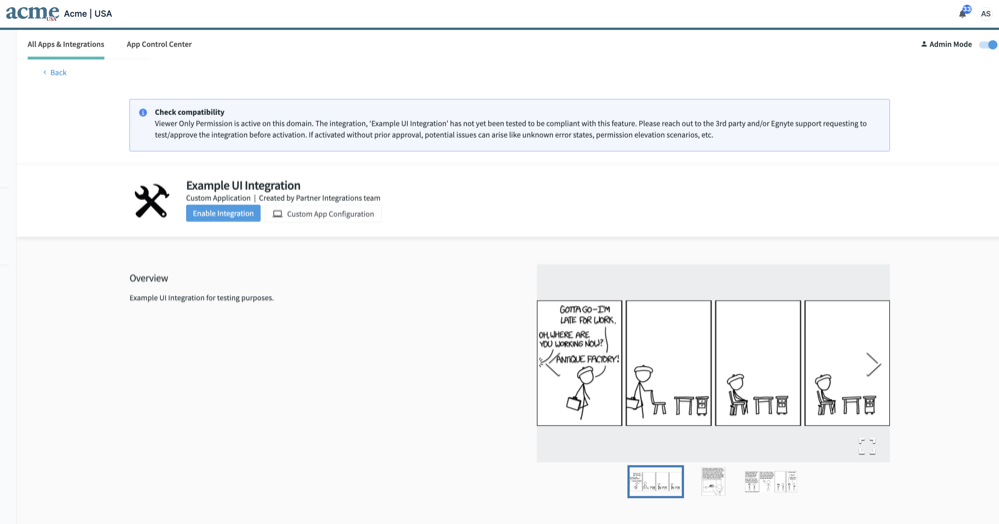The height and width of the screenshot is (524, 999).
Task: Select the second carousel thumbnail
Action: 713,481
